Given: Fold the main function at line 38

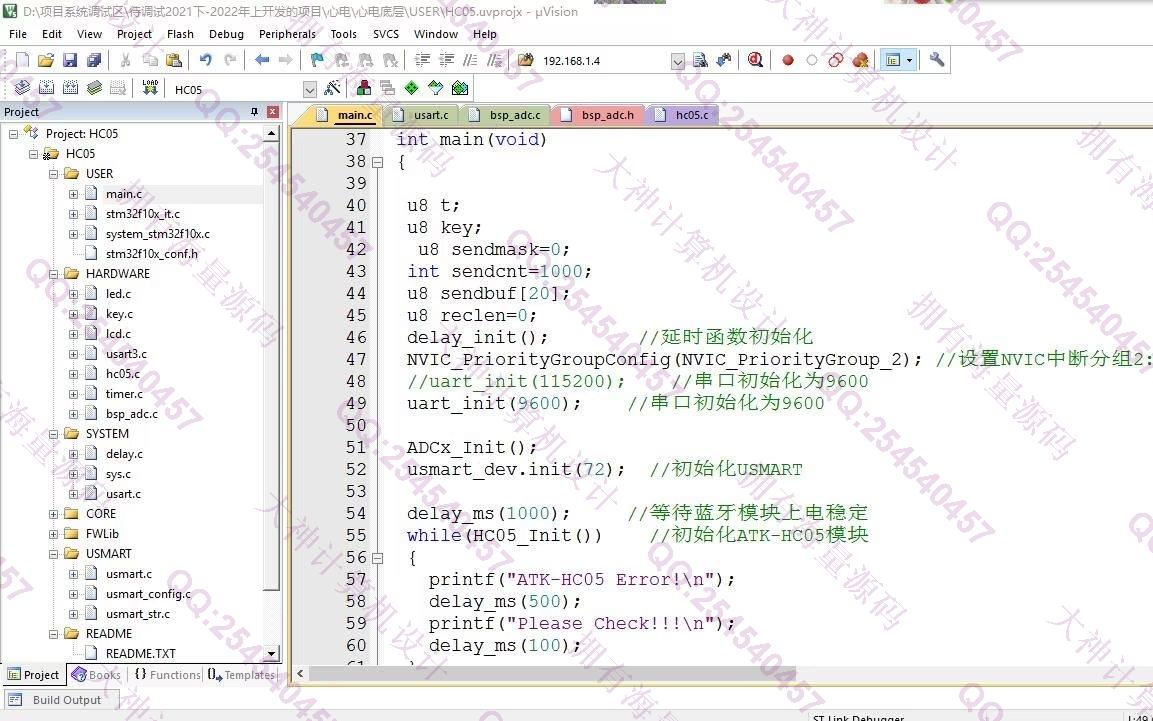Looking at the screenshot, I should 377,162.
